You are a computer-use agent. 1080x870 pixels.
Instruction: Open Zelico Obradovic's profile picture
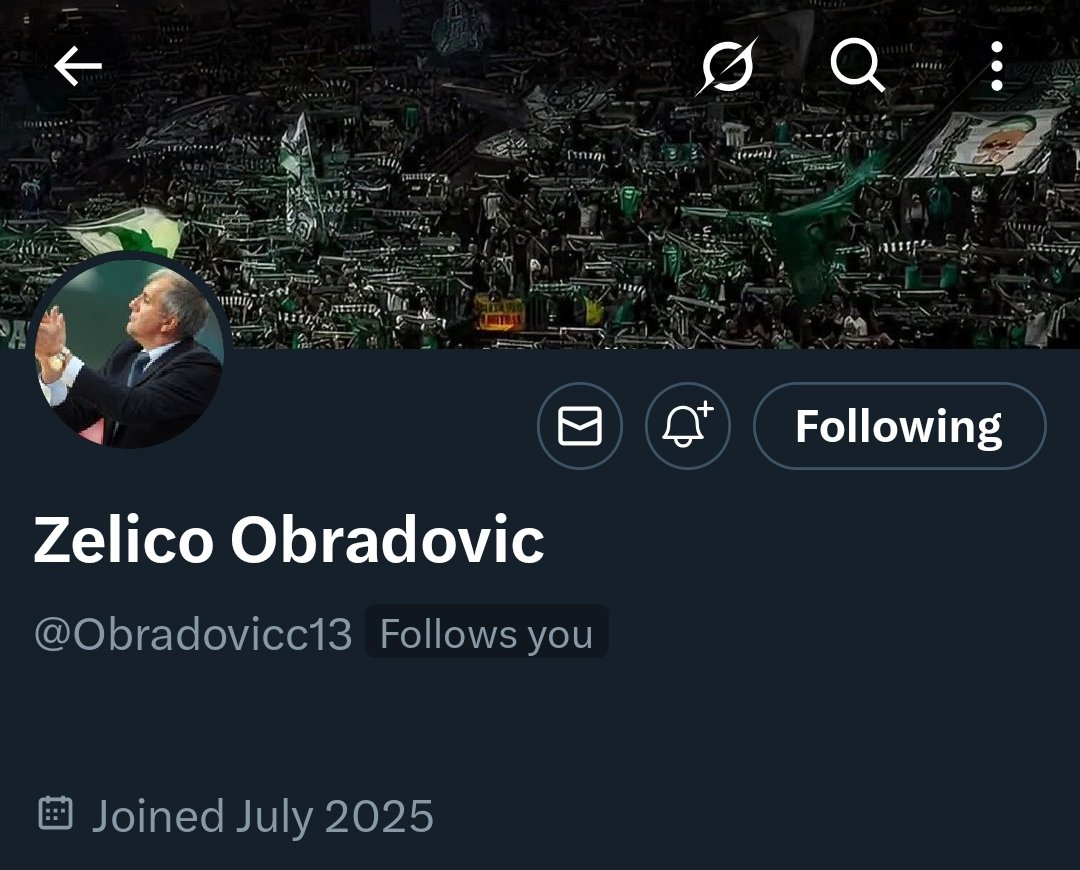click(x=130, y=351)
